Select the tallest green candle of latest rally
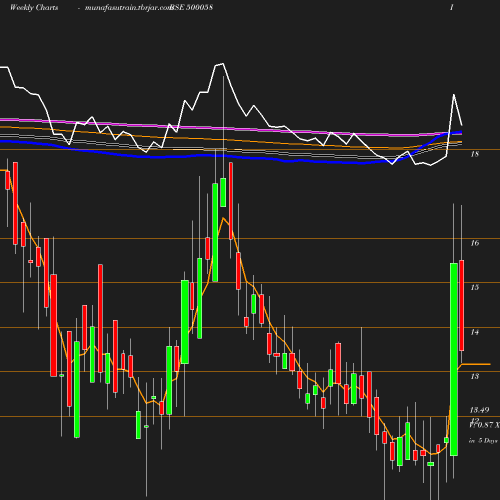Screen dimensions: 500x500 (454, 359)
